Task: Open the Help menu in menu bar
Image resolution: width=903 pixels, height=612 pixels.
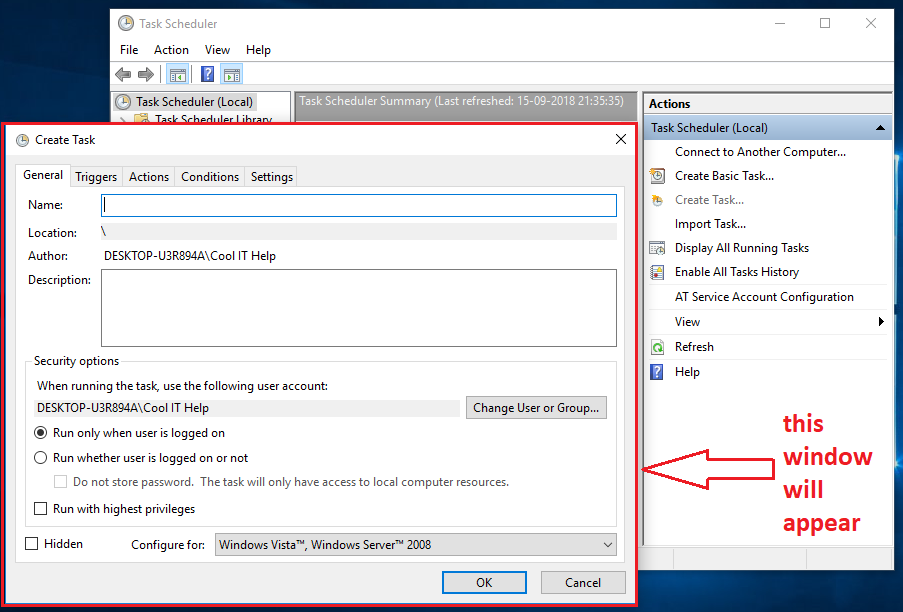Action: [x=258, y=50]
